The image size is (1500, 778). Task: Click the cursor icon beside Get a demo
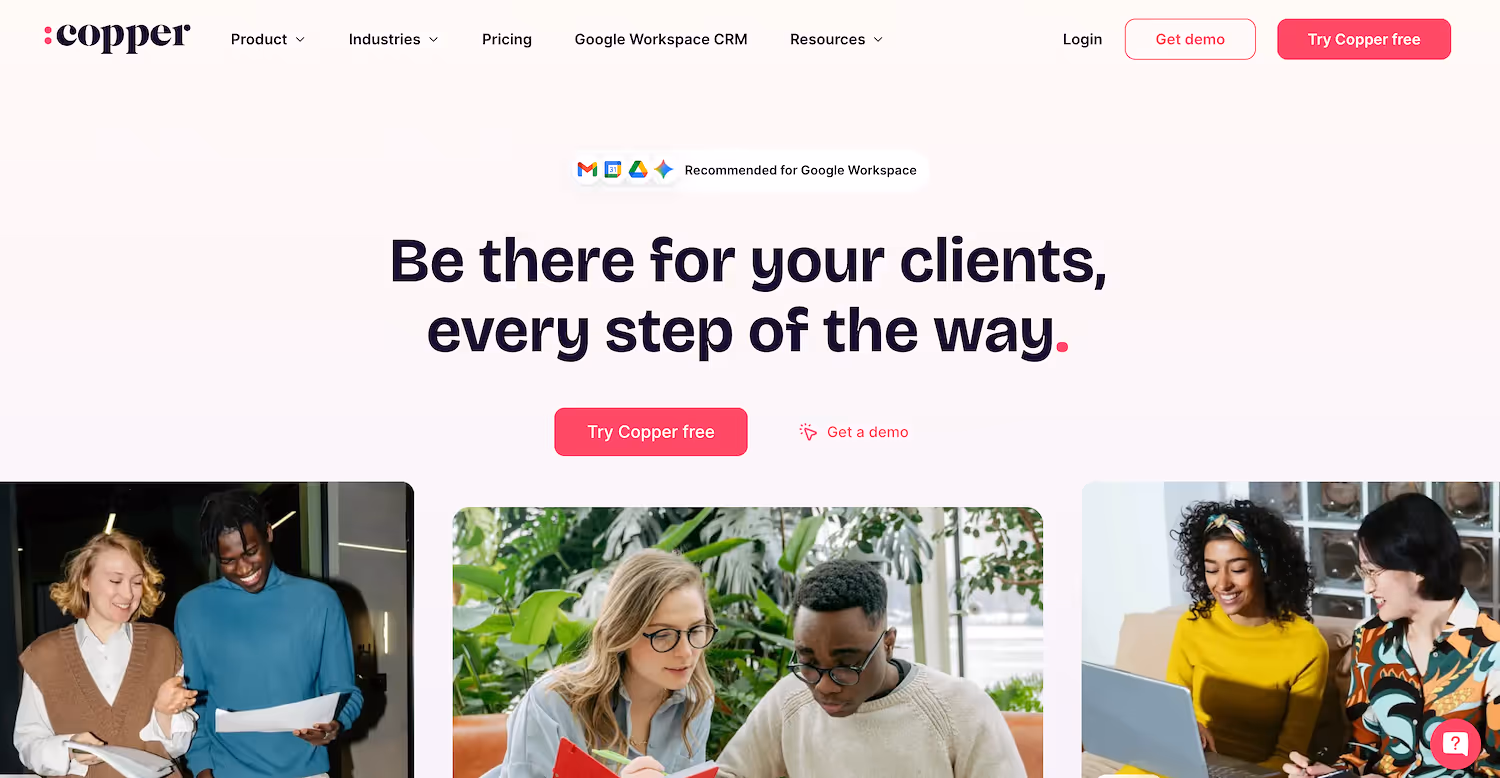808,432
